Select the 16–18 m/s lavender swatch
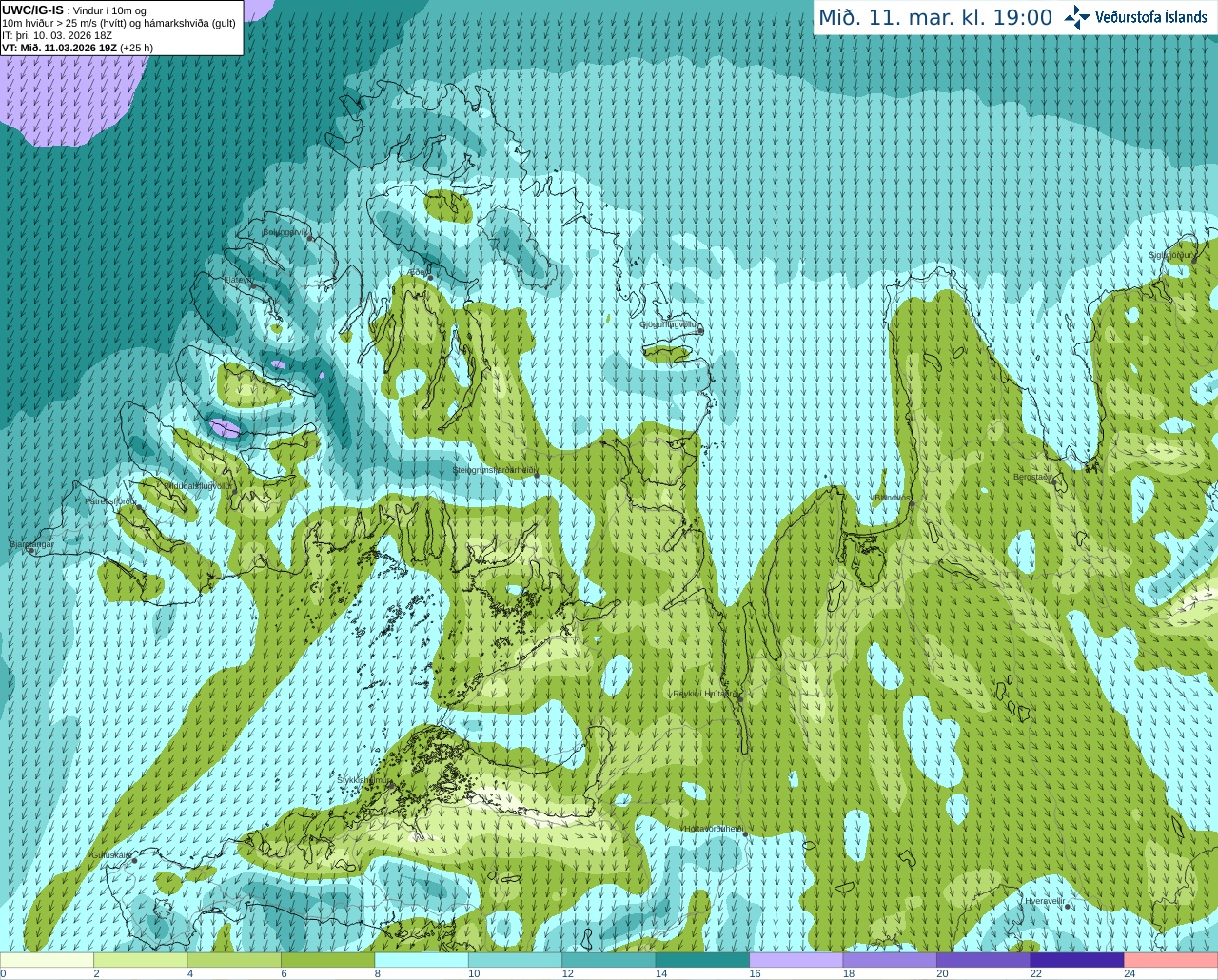The width and height of the screenshot is (1218, 980). [796, 960]
